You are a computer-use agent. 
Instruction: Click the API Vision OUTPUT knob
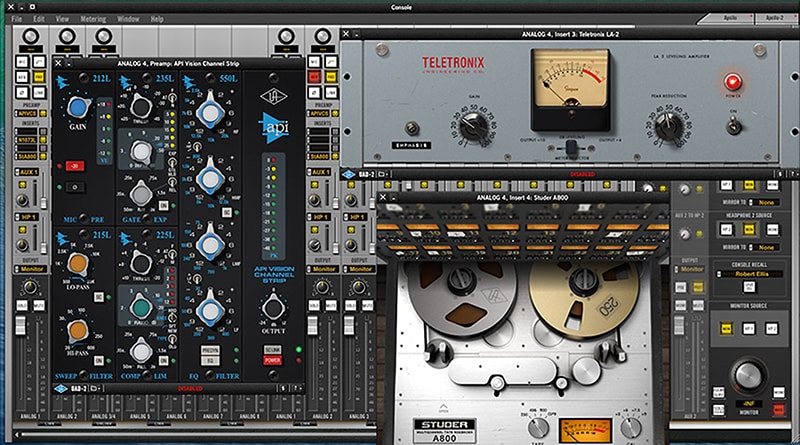[x=273, y=308]
